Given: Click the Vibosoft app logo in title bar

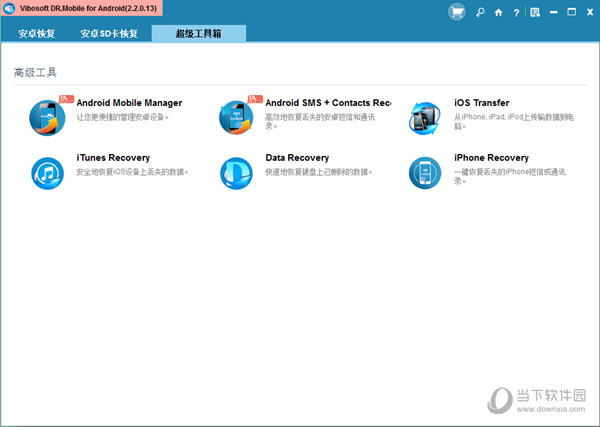Looking at the screenshot, I should (9, 8).
